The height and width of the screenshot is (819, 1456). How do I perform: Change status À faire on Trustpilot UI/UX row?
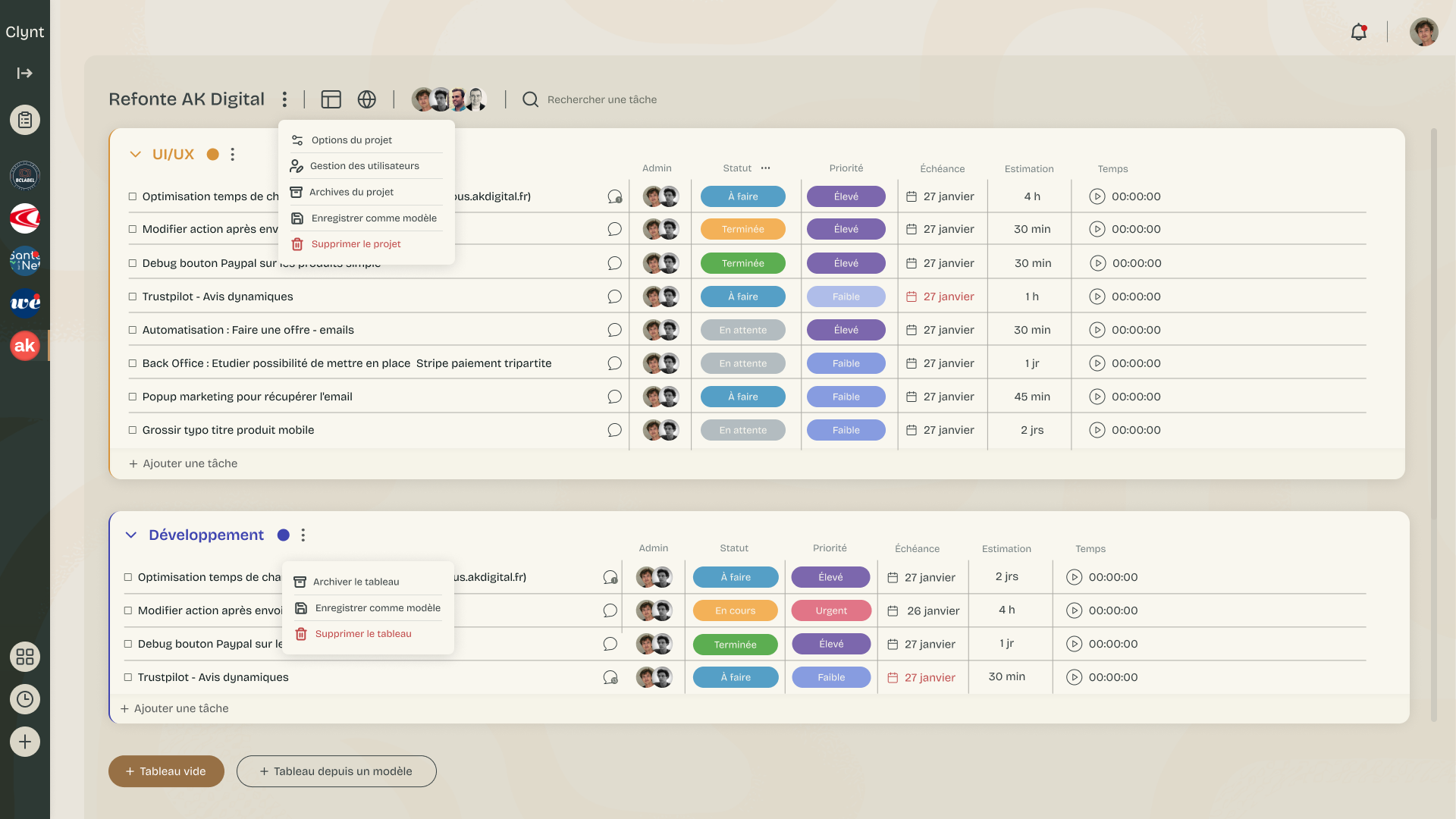point(743,297)
